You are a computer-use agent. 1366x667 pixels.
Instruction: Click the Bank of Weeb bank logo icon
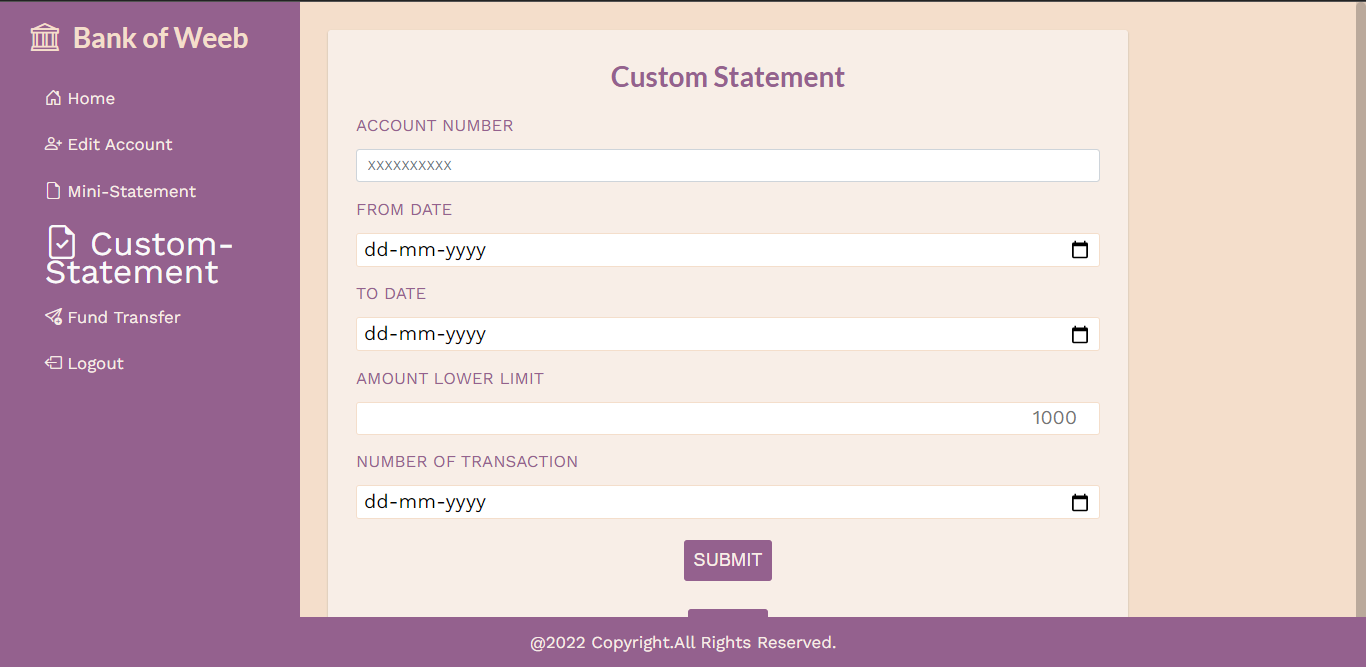[x=44, y=37]
